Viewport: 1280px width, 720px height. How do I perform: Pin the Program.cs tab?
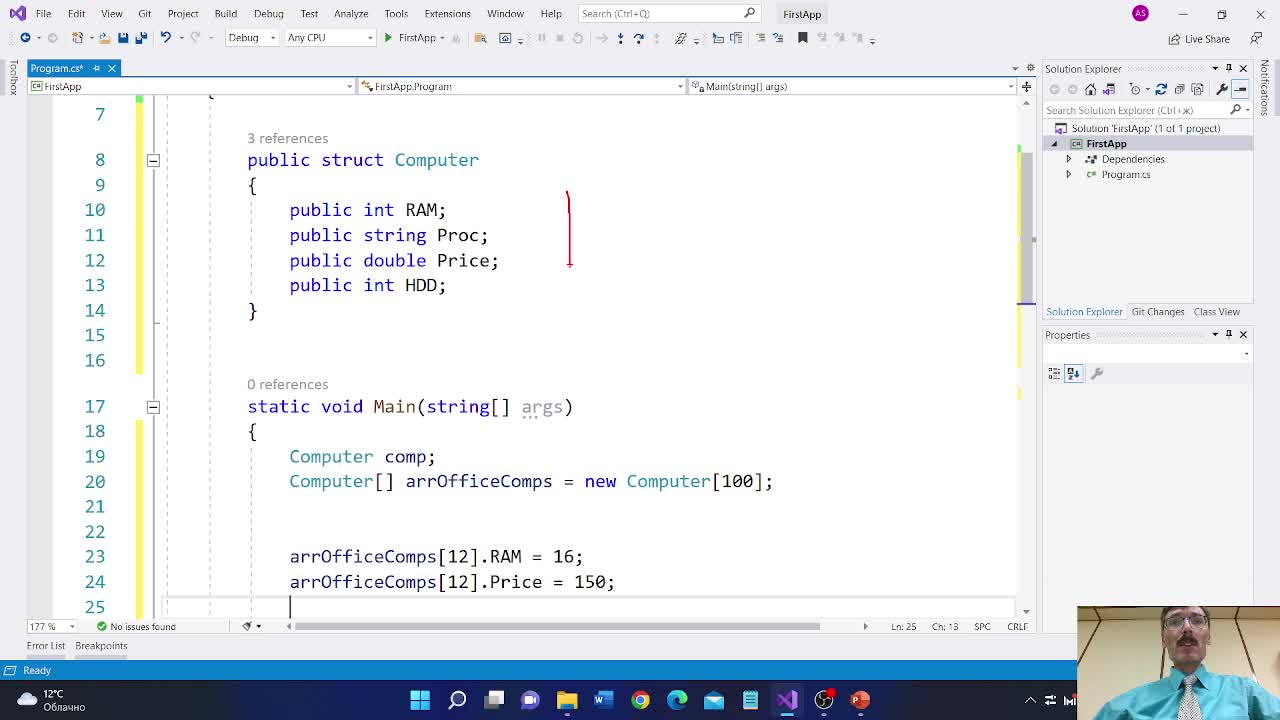click(x=96, y=68)
